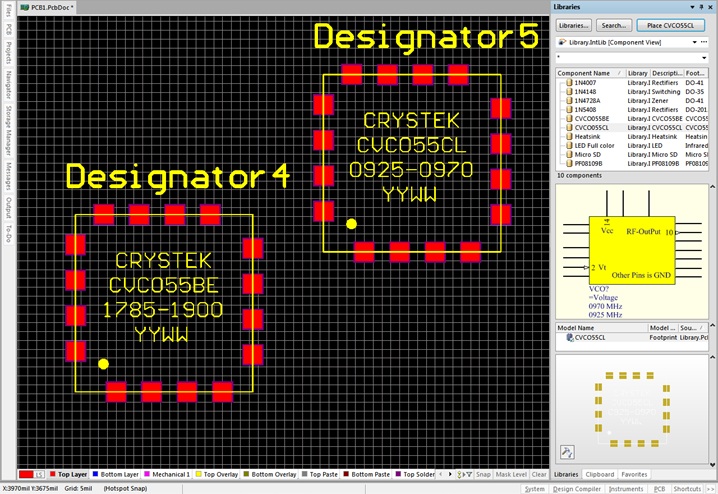Select the 1N5408 component row
This screenshot has width=718, height=494.
tap(633, 110)
